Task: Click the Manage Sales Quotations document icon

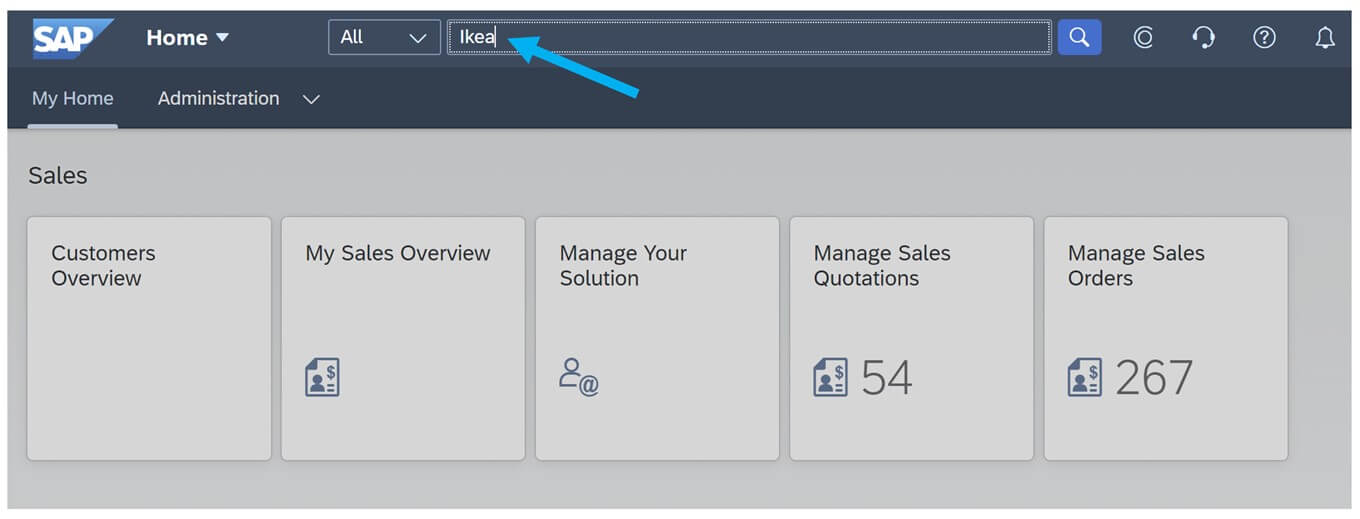Action: [830, 377]
